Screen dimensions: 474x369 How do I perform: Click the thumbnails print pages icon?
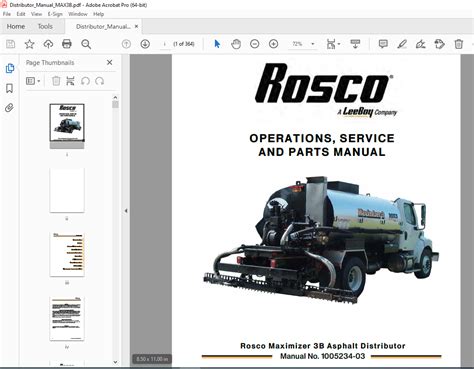[70, 81]
